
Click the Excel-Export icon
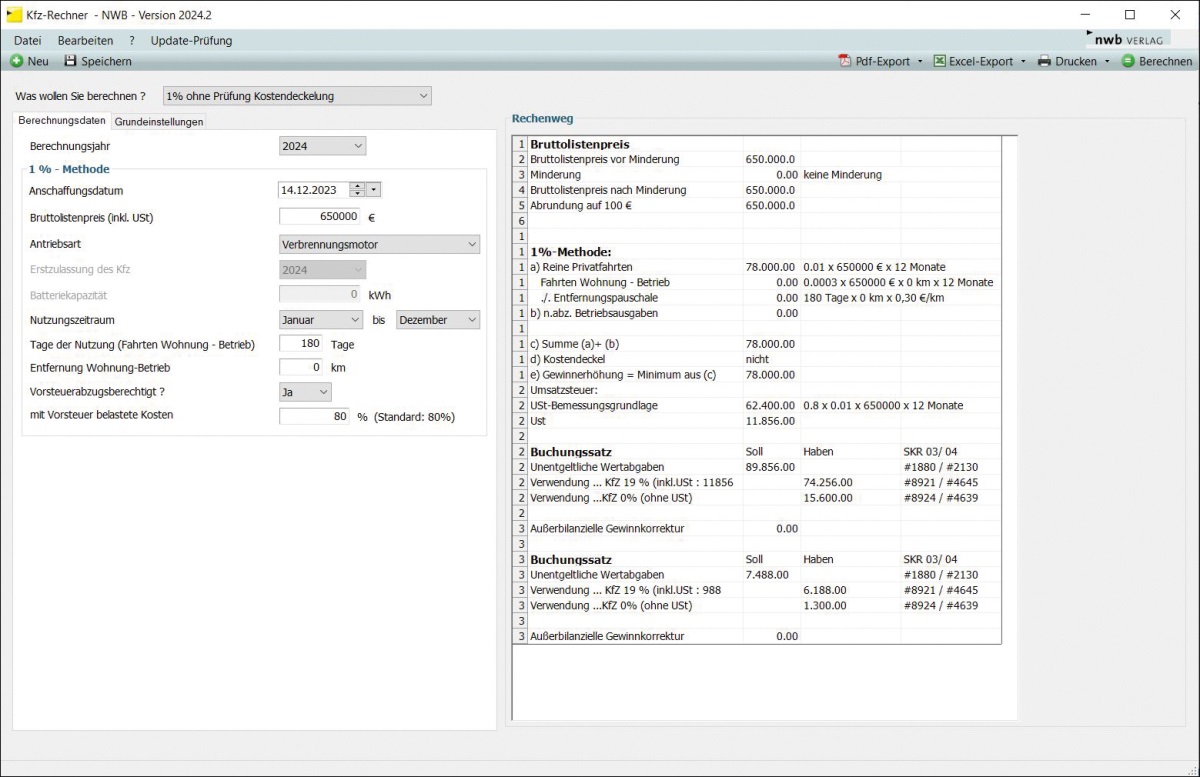pos(940,61)
